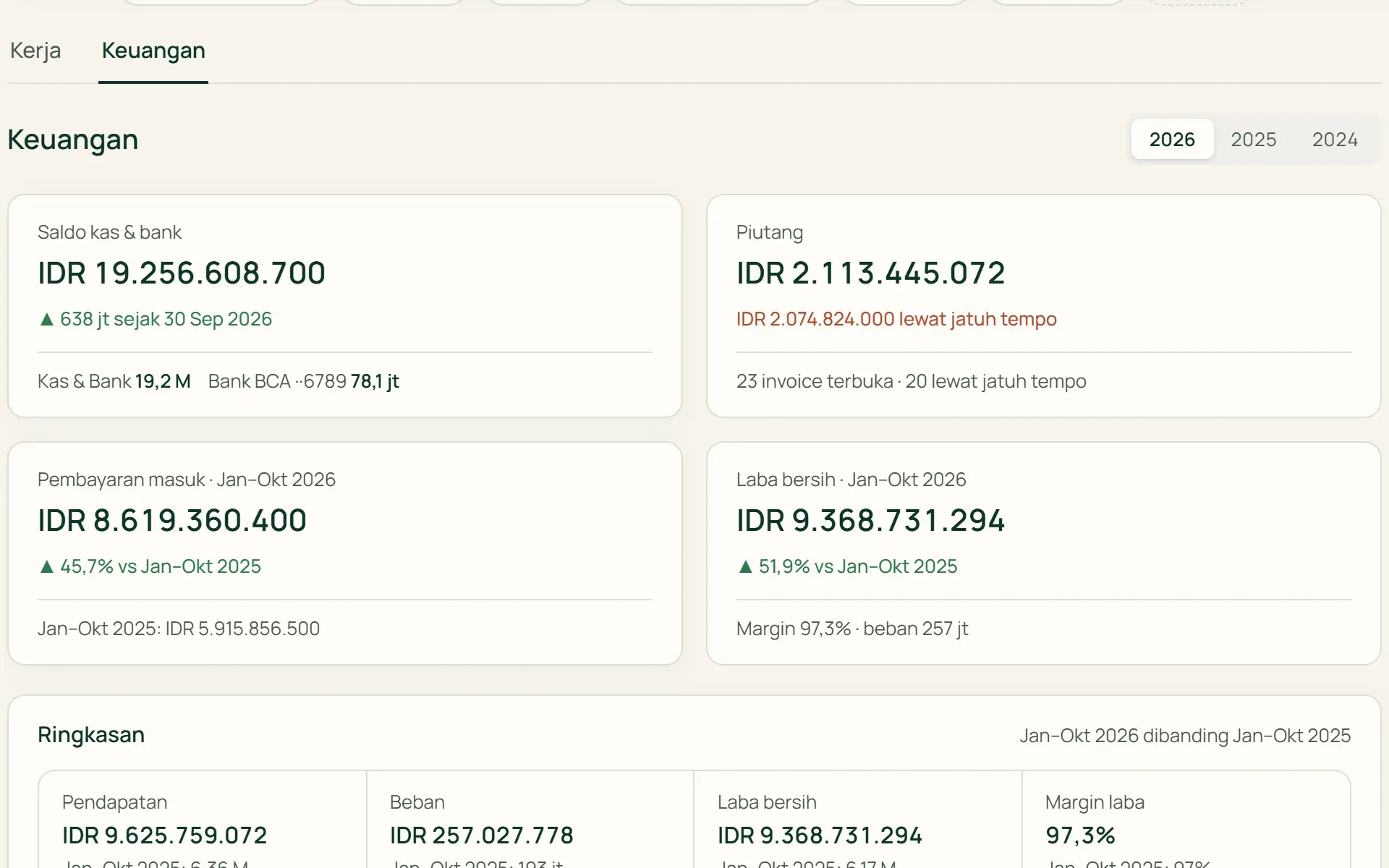Click the red lewat jatuh tempo amount
Screen dimensions: 1389x868
click(x=896, y=319)
